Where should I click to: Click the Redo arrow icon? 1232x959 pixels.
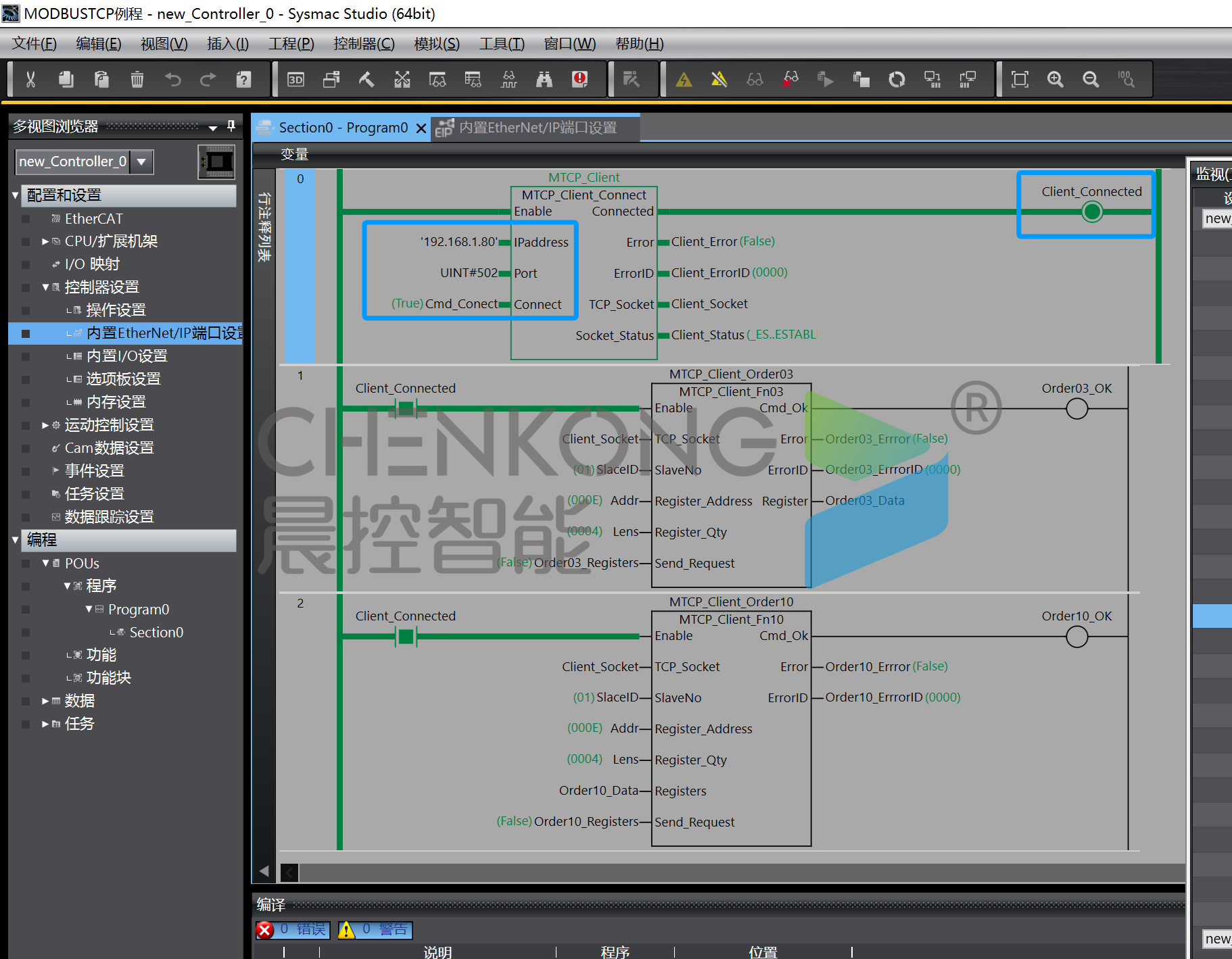208,80
